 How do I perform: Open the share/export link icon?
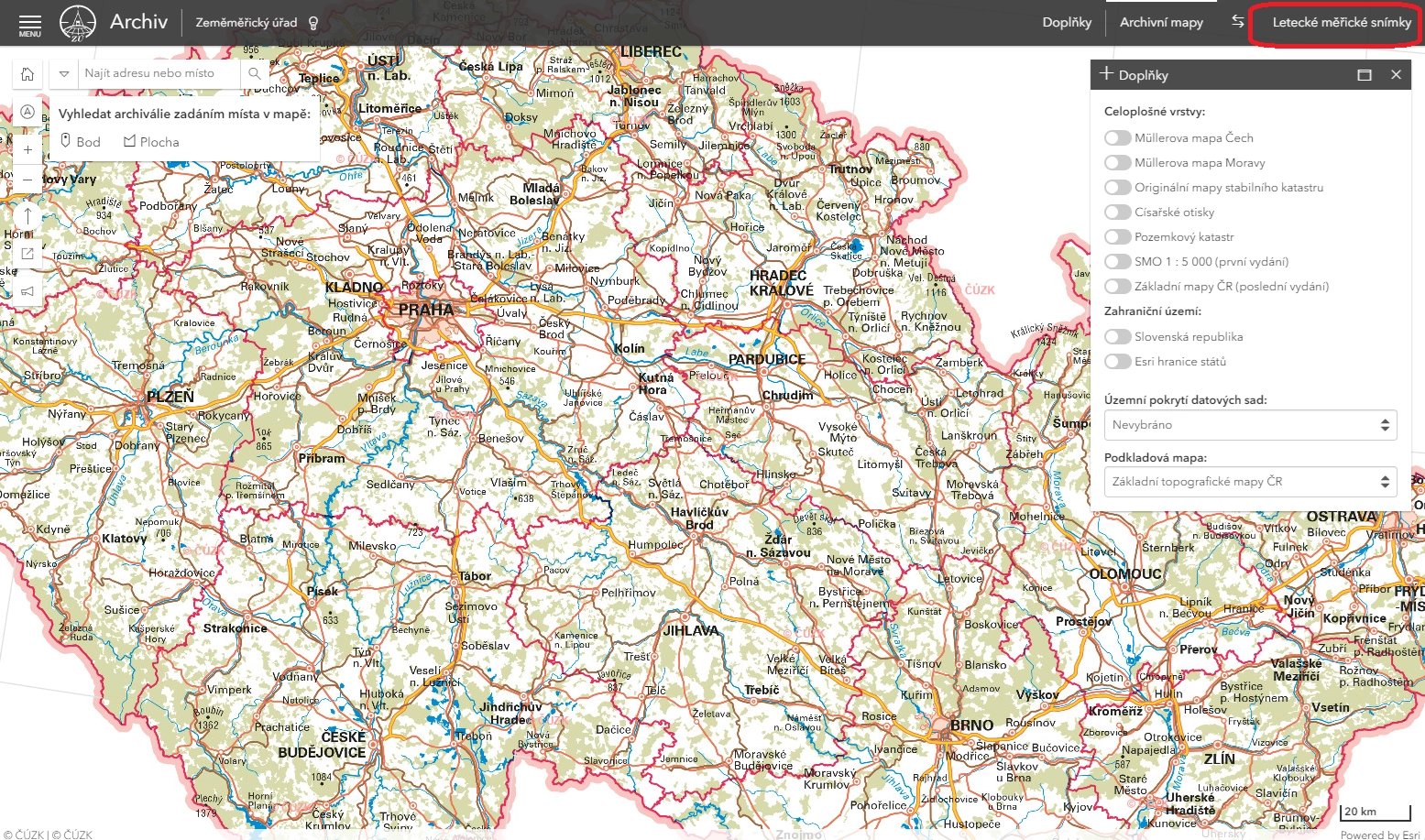click(x=27, y=254)
